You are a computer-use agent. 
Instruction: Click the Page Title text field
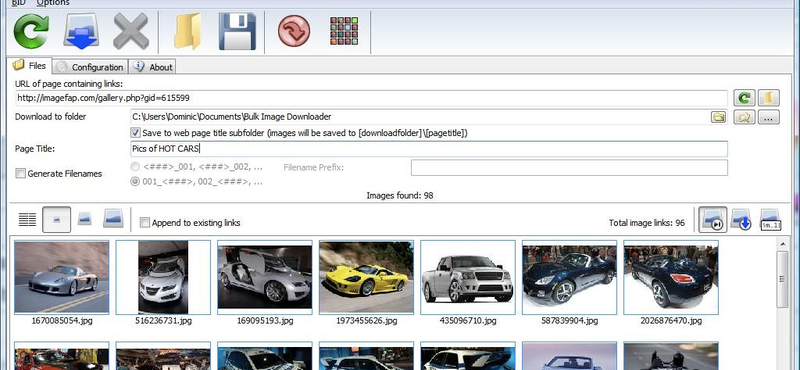429,149
